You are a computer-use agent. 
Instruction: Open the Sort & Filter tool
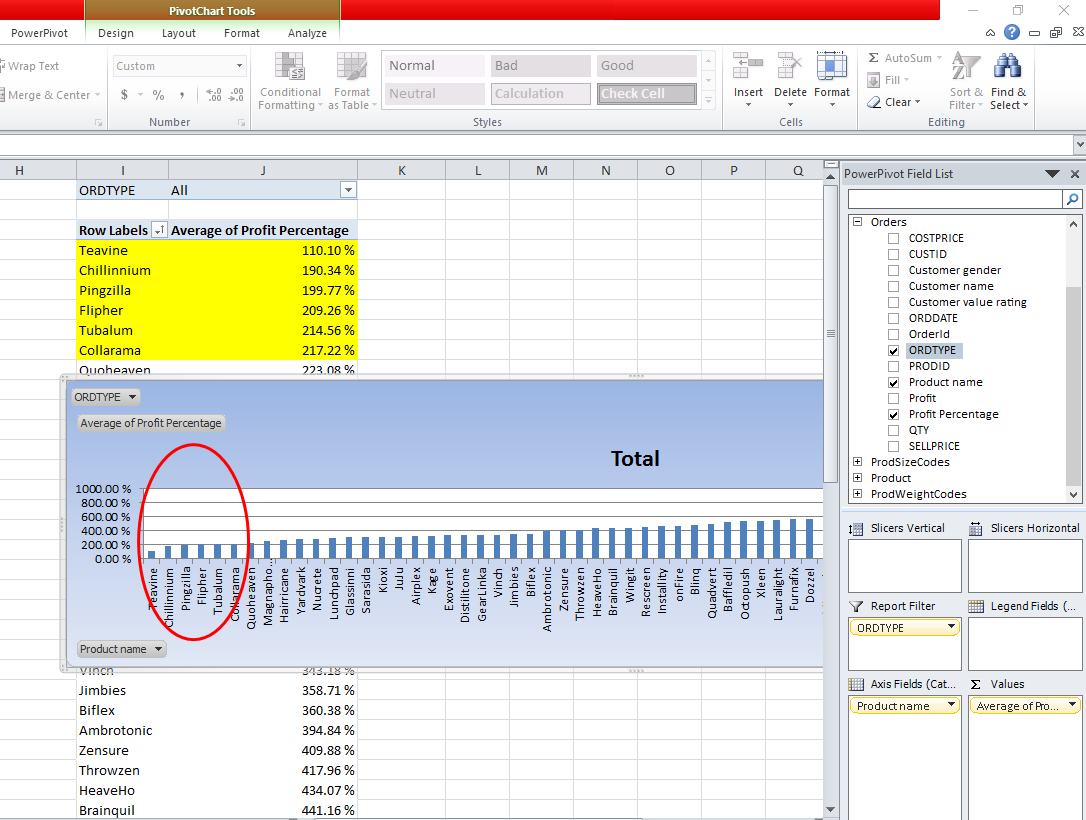[x=965, y=80]
